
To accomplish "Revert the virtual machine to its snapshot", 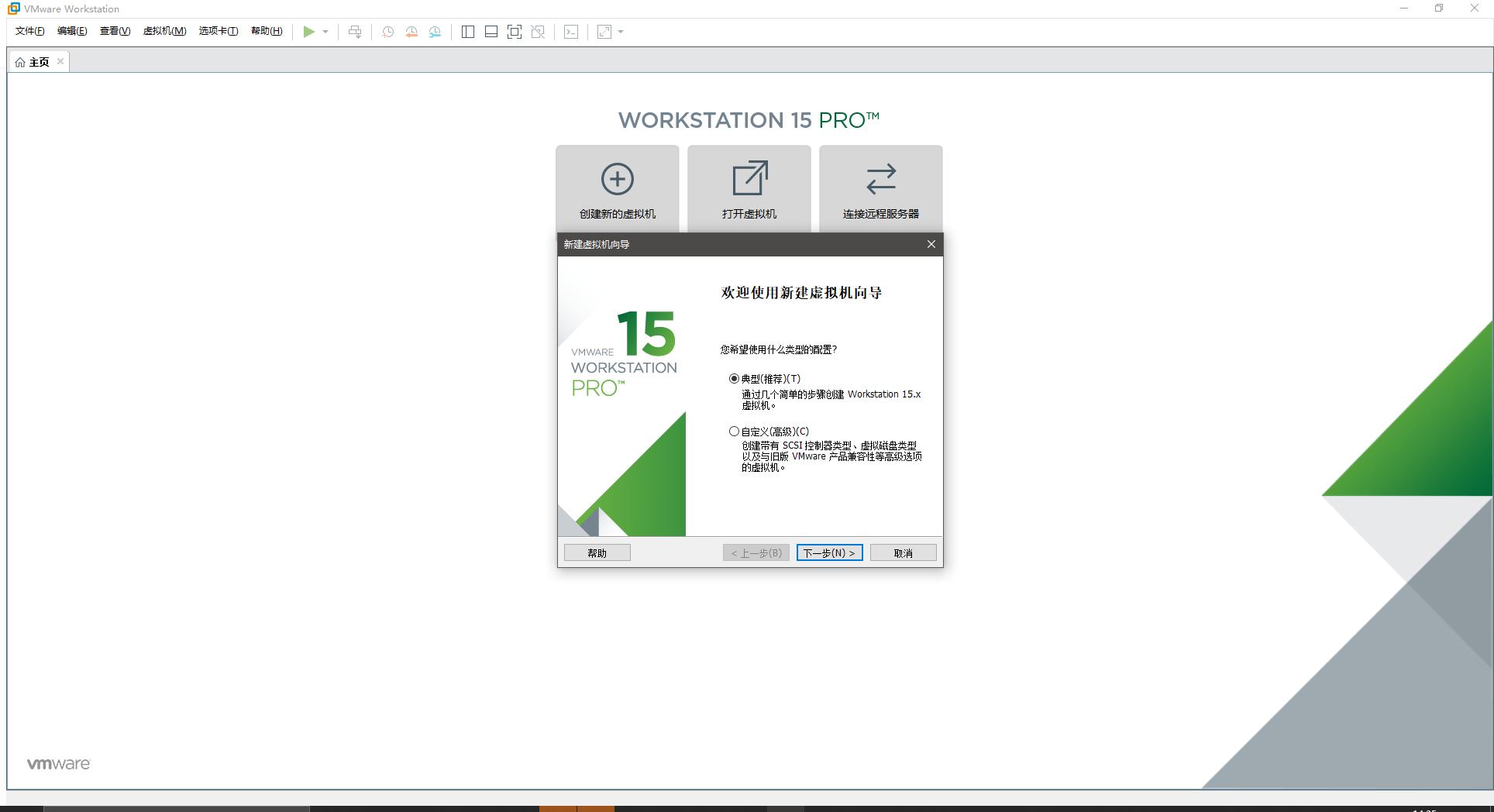I will 411,32.
